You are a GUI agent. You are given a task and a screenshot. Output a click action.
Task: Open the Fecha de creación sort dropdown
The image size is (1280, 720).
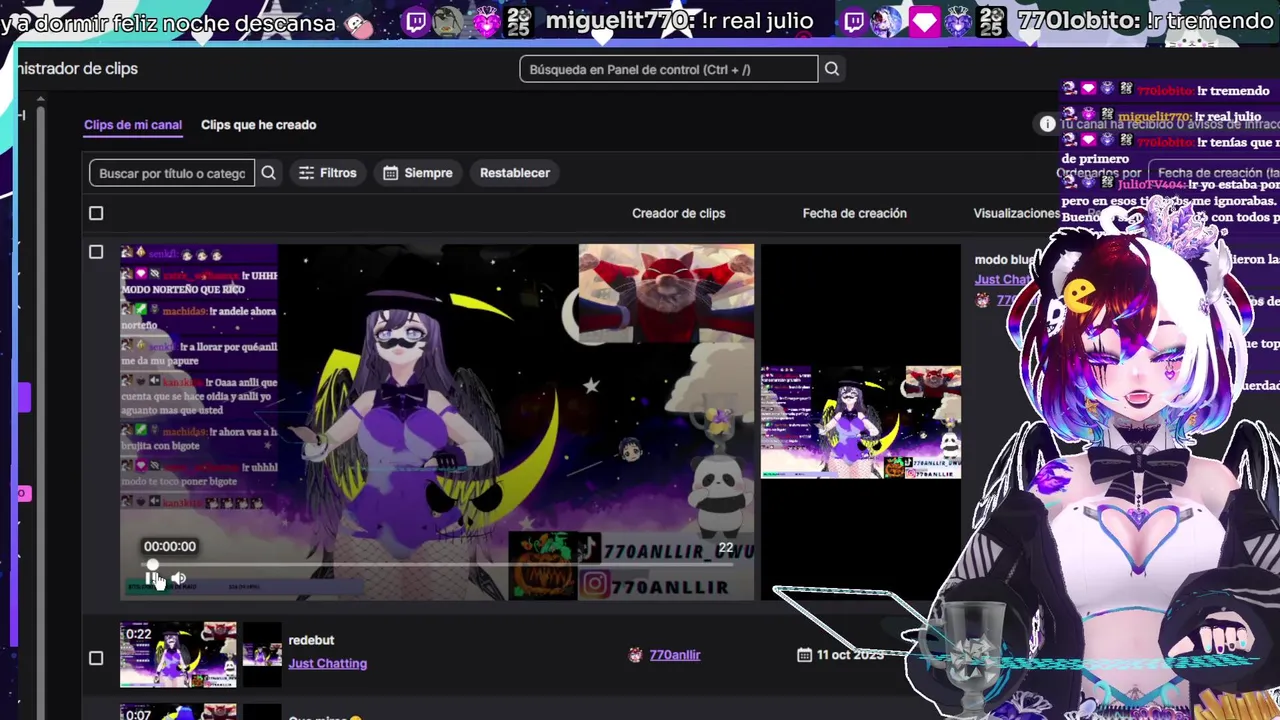(1213, 173)
